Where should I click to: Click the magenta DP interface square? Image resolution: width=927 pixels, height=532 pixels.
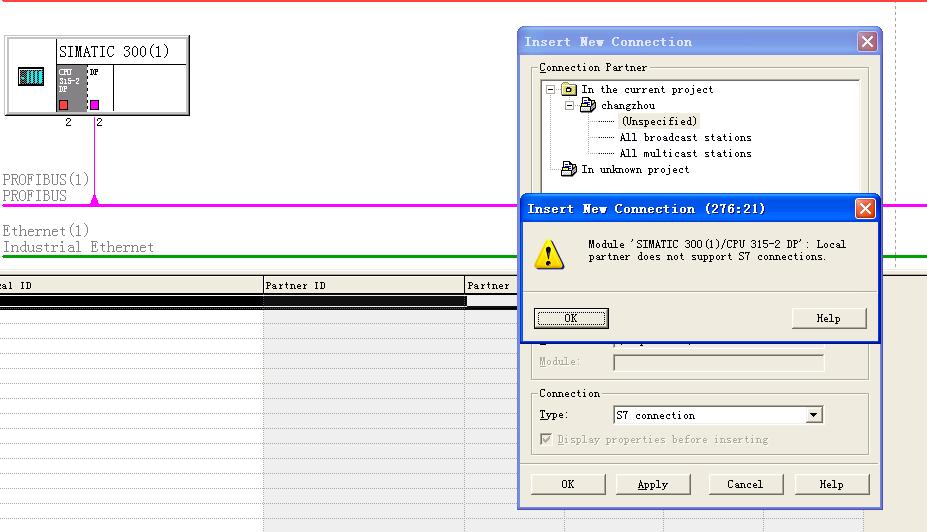point(94,105)
